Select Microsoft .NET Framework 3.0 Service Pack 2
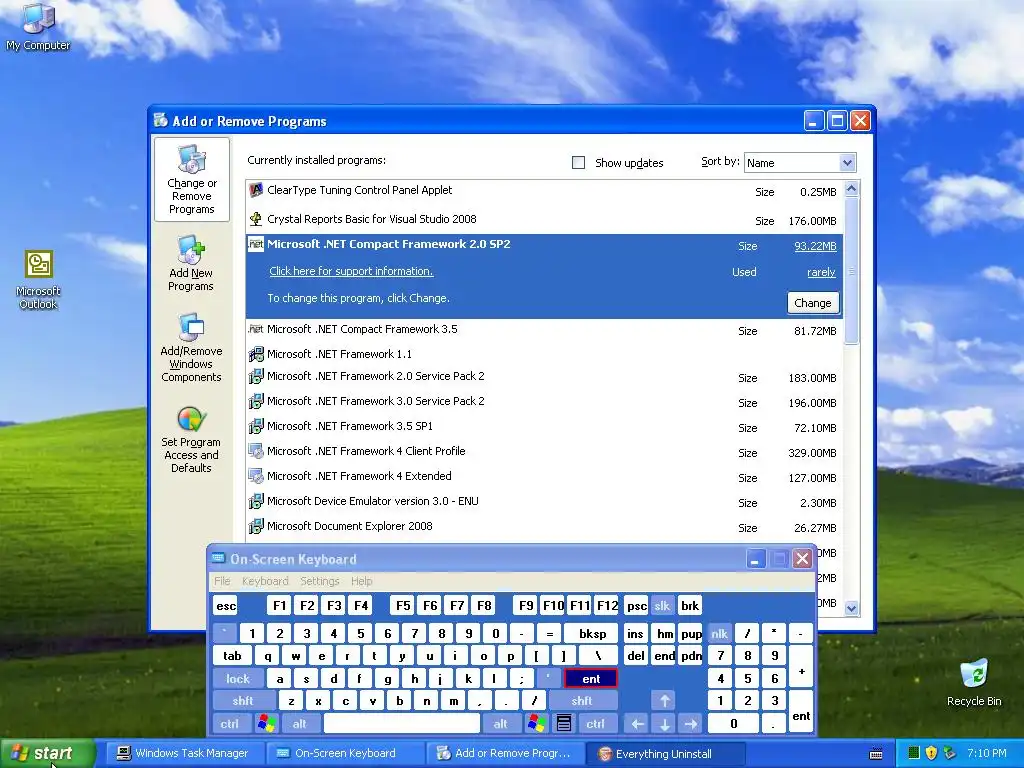The width and height of the screenshot is (1024, 768). pyautogui.click(x=544, y=402)
